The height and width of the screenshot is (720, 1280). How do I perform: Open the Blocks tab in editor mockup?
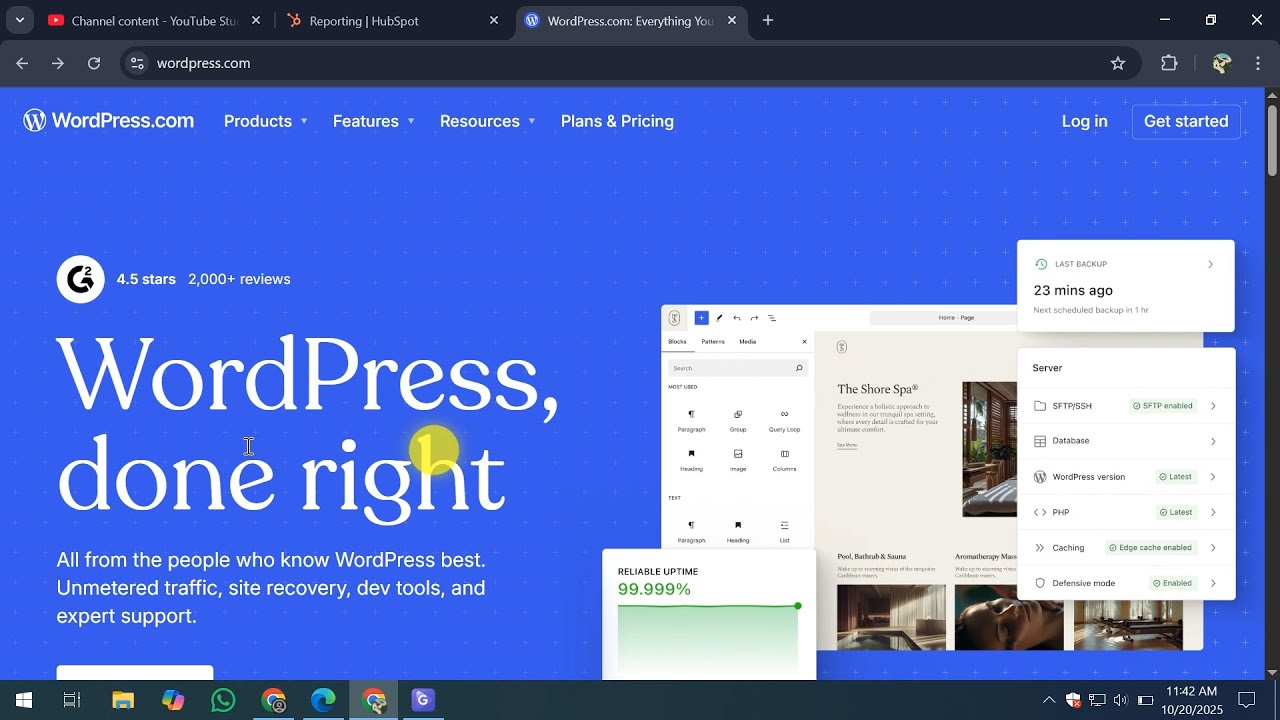[677, 342]
